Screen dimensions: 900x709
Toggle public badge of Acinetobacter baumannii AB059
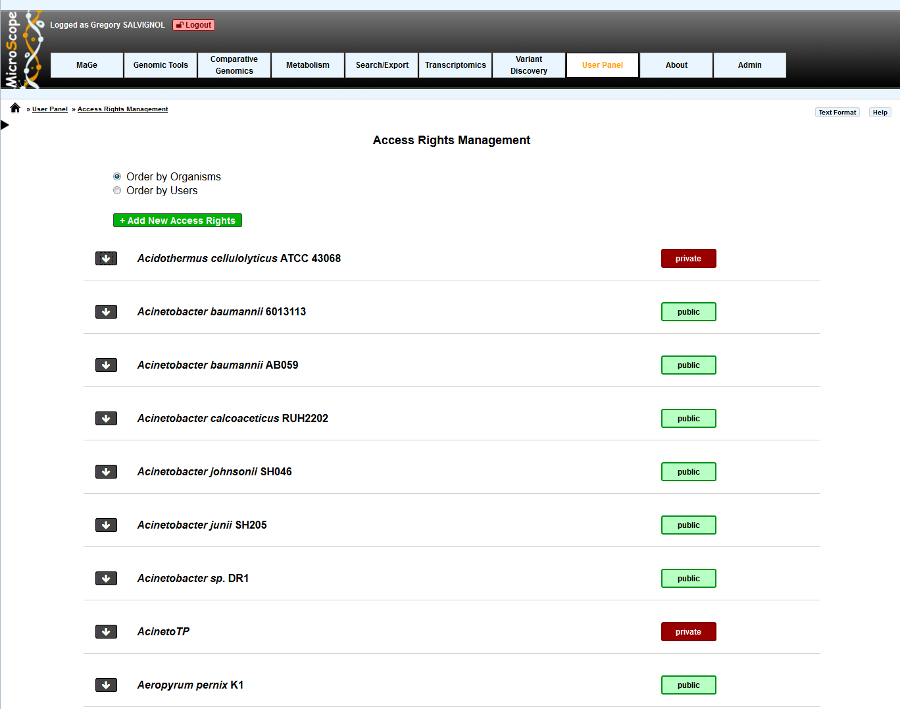(x=688, y=365)
